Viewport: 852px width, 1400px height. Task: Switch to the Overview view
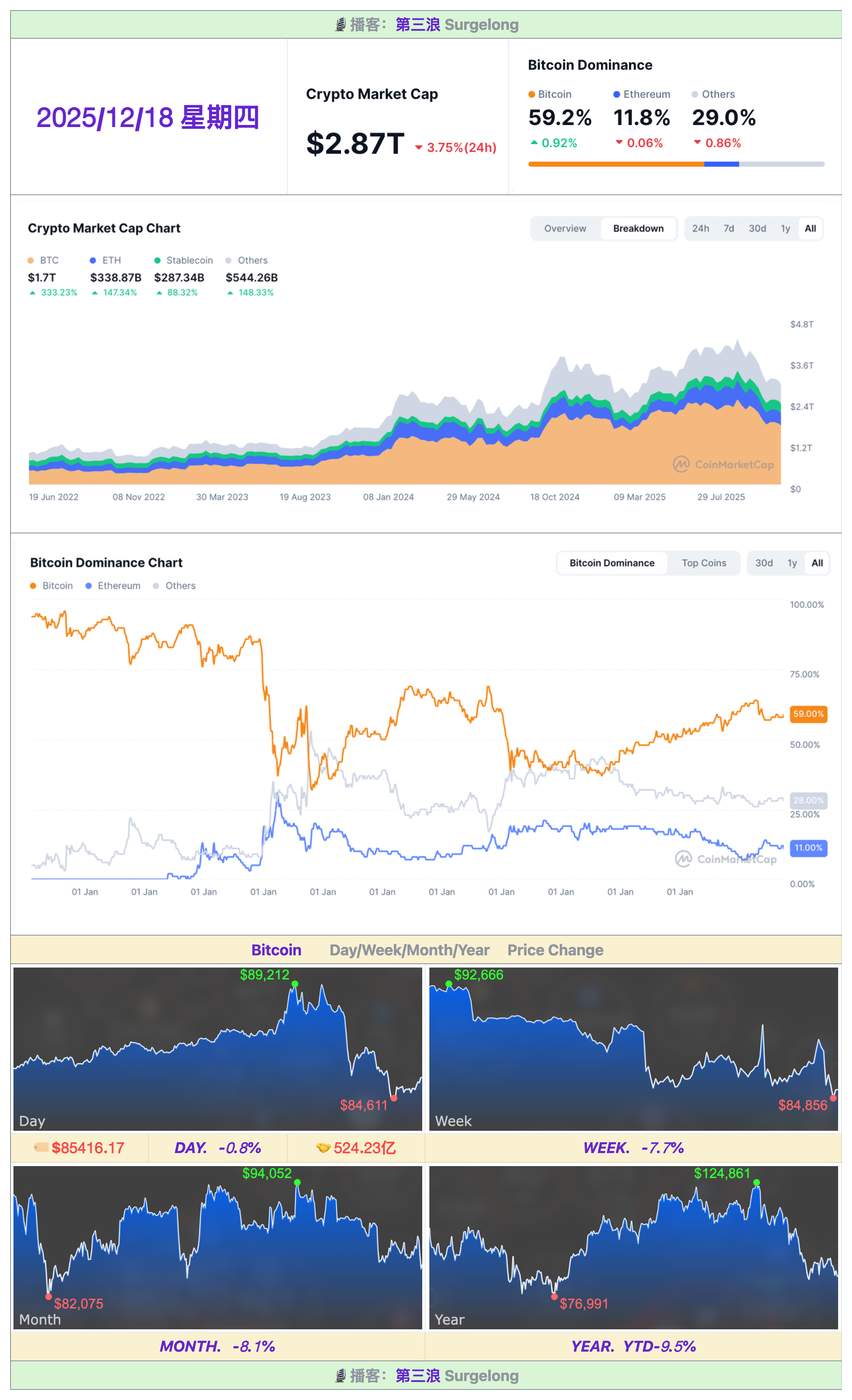(565, 228)
